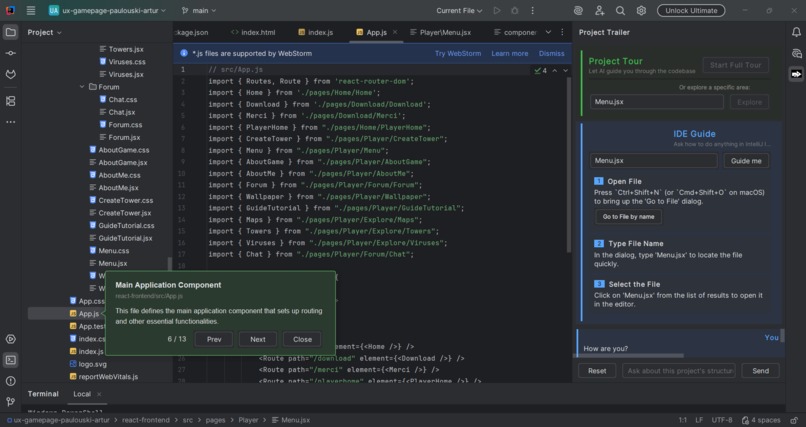Open project selector ux-gamepage-paulouski-artur dropdown
The image size is (806, 427).
click(x=107, y=10)
